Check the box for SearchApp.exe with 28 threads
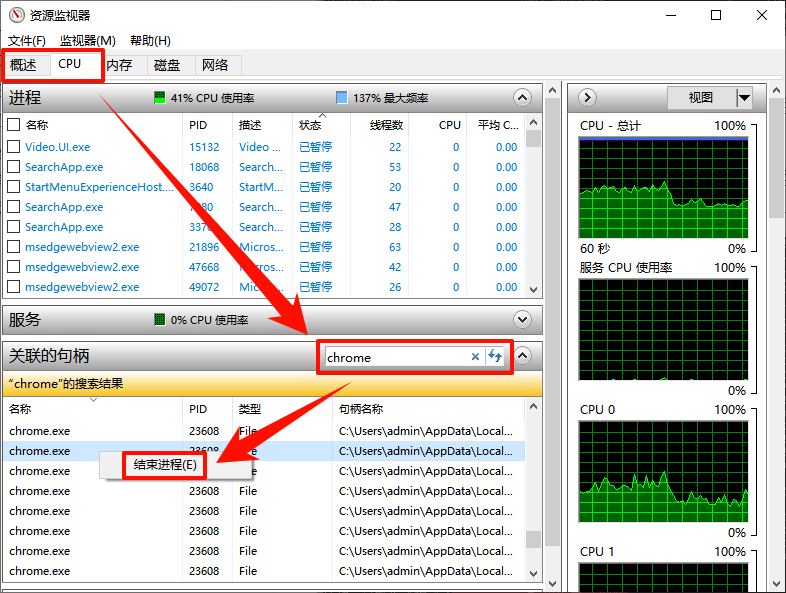Viewport: 786px width, 593px height. click(x=14, y=227)
